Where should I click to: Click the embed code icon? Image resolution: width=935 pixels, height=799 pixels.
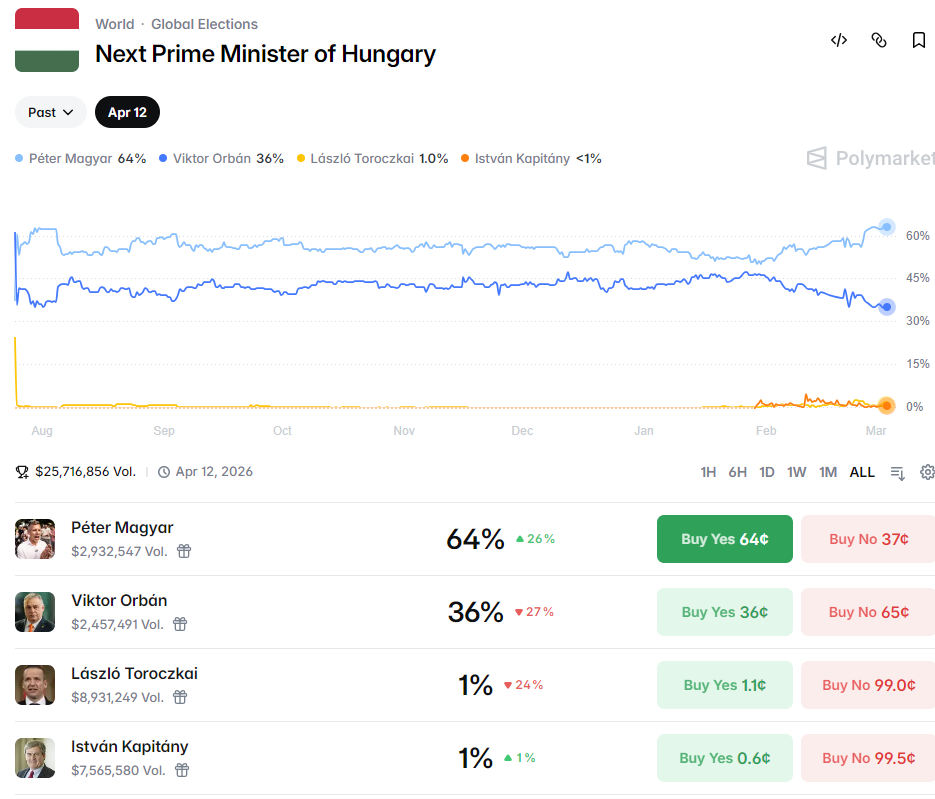(839, 40)
